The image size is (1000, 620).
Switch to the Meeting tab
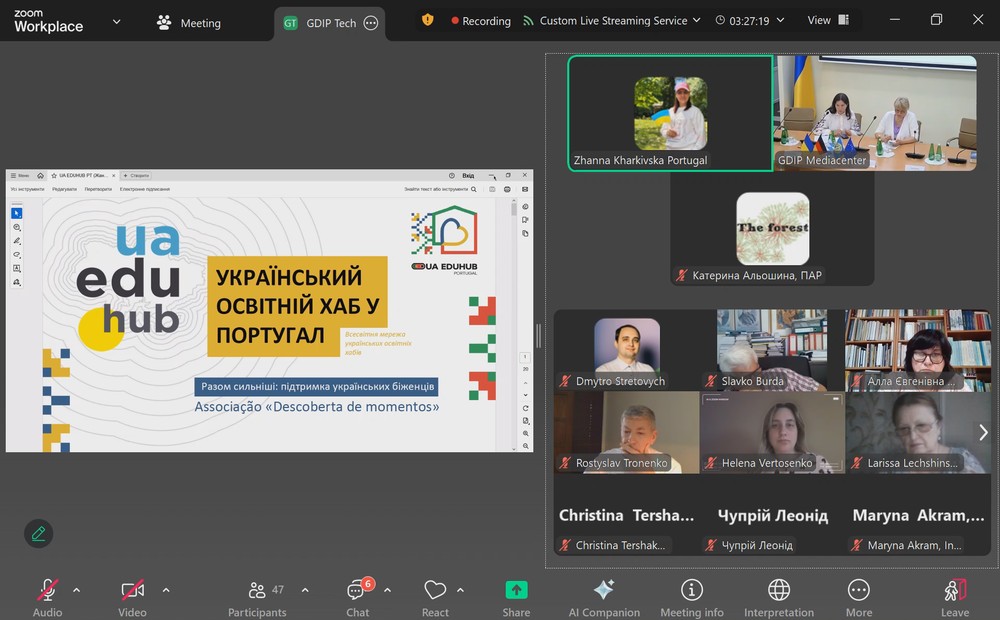189,23
